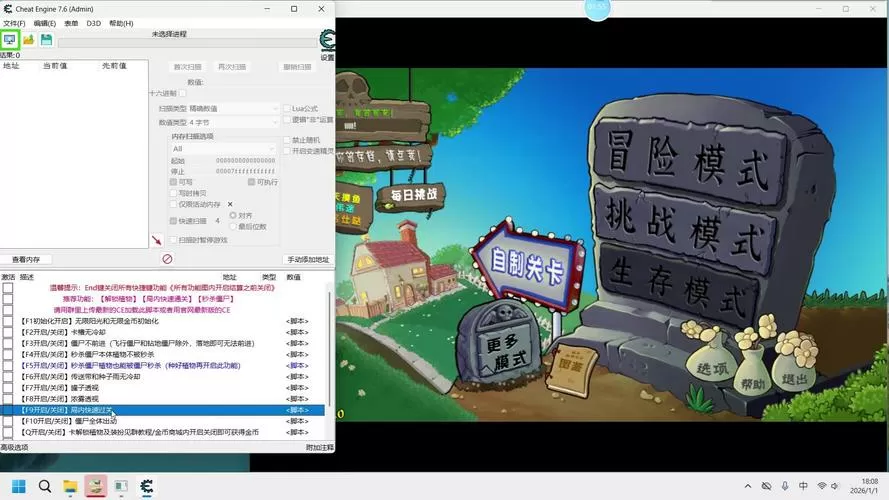Switch to Plants vs Zombies taskbar icon

[x=96, y=486]
